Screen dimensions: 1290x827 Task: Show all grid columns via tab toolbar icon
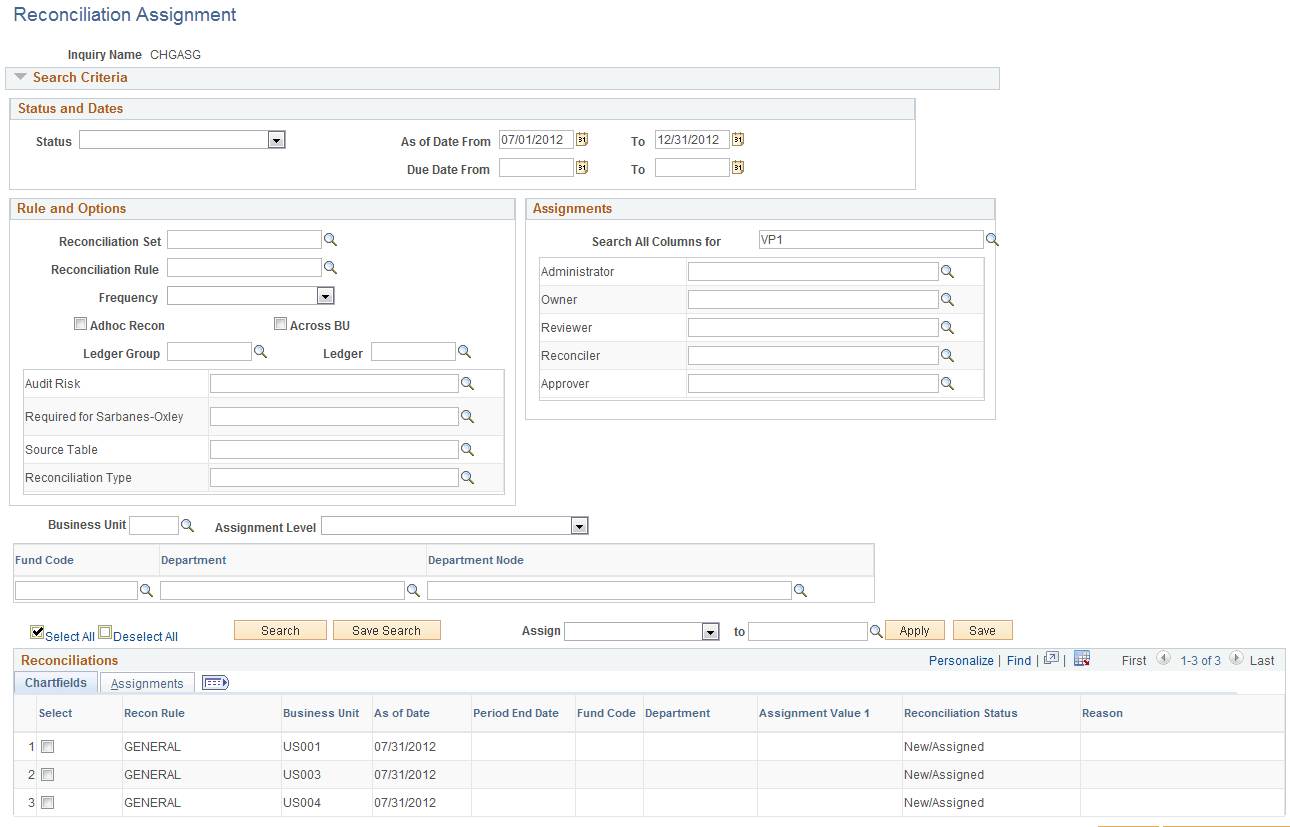[215, 682]
